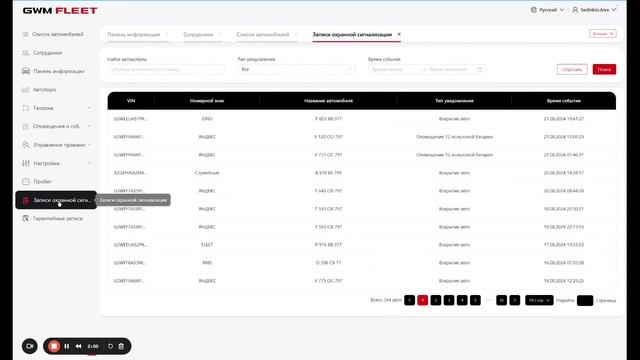Go to page 2 in pagination
The height and width of the screenshot is (360, 640).
(x=436, y=300)
